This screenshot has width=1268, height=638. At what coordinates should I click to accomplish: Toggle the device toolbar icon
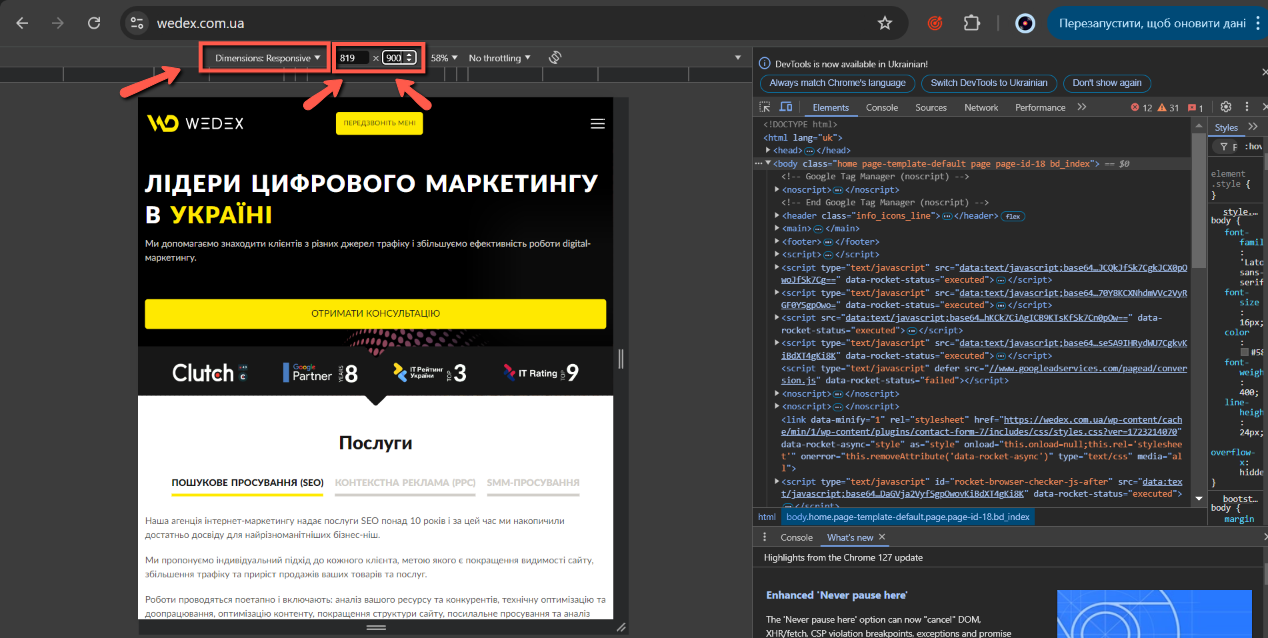[x=786, y=107]
